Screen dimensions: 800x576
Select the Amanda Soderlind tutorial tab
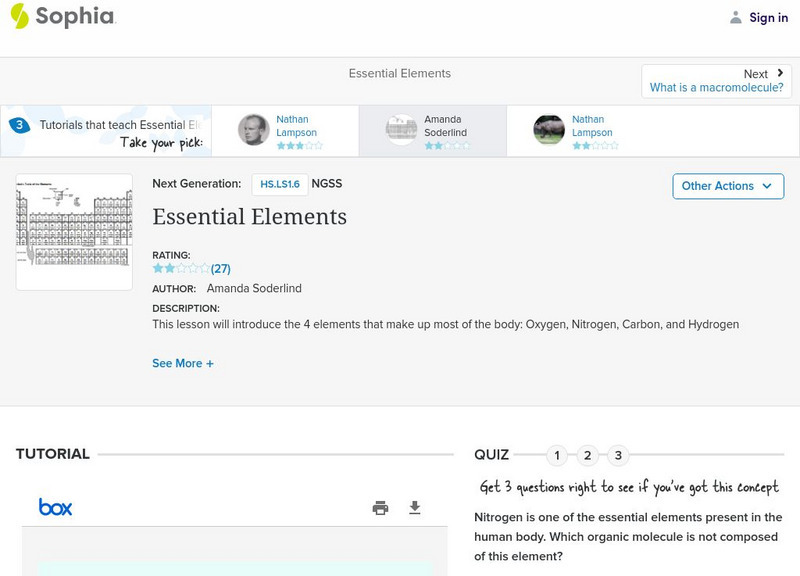pyautogui.click(x=432, y=131)
